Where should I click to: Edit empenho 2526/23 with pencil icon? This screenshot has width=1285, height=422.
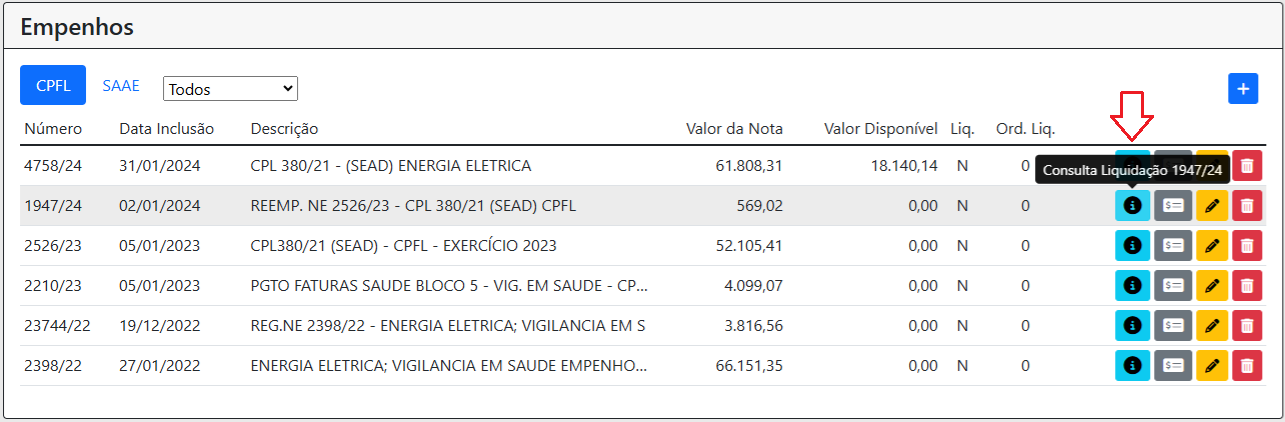click(1212, 245)
